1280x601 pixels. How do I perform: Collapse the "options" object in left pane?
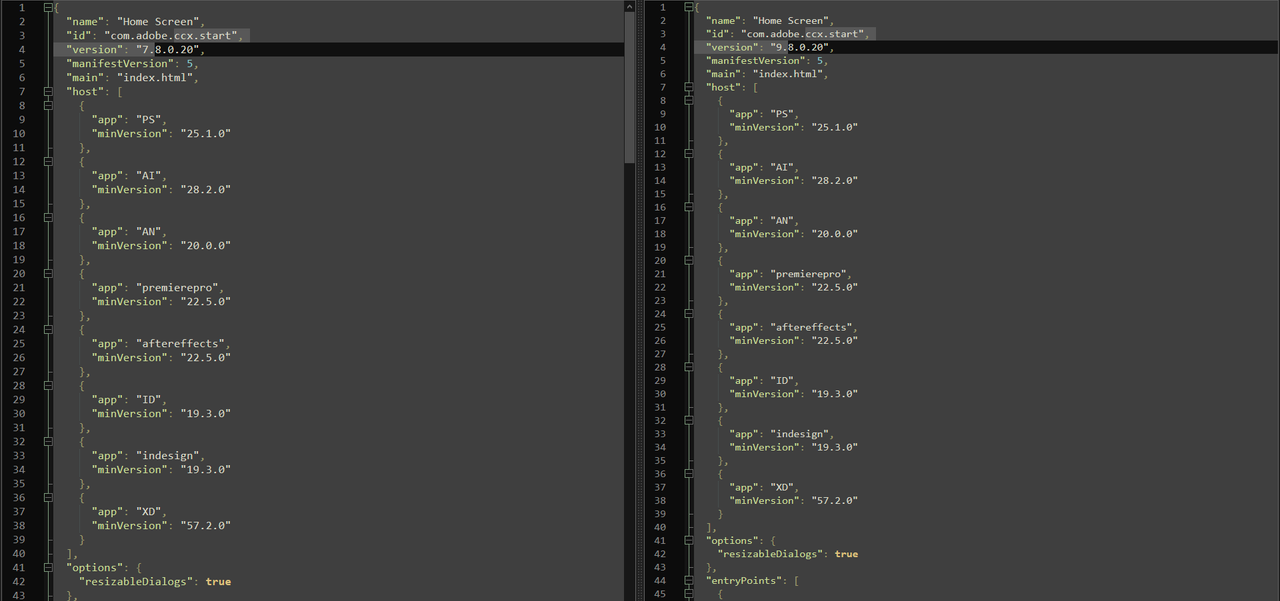(x=47, y=568)
